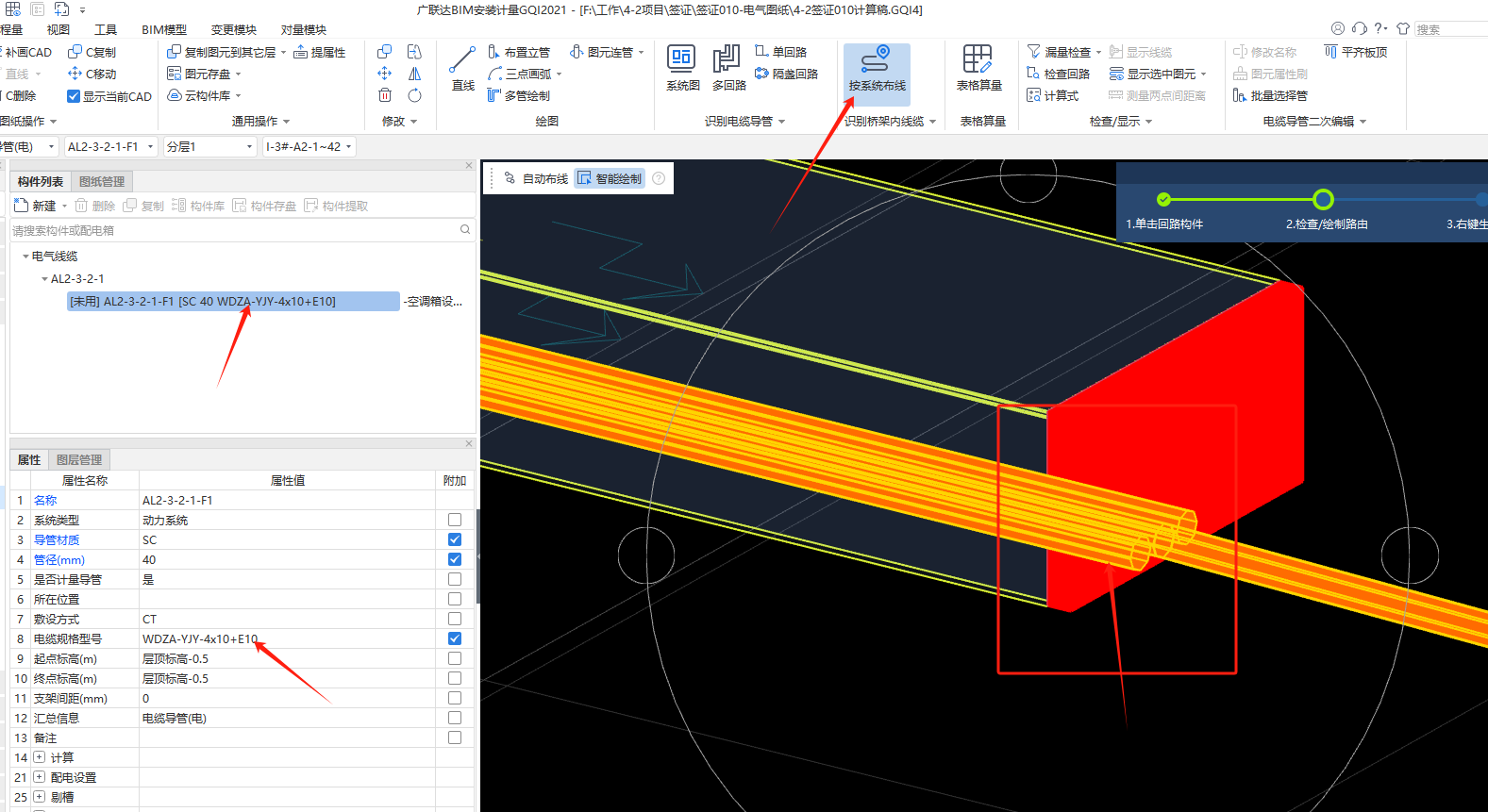This screenshot has height=812, width=1488.
Task: Toggle the 显示当前CAD checkbox
Action: 74,96
